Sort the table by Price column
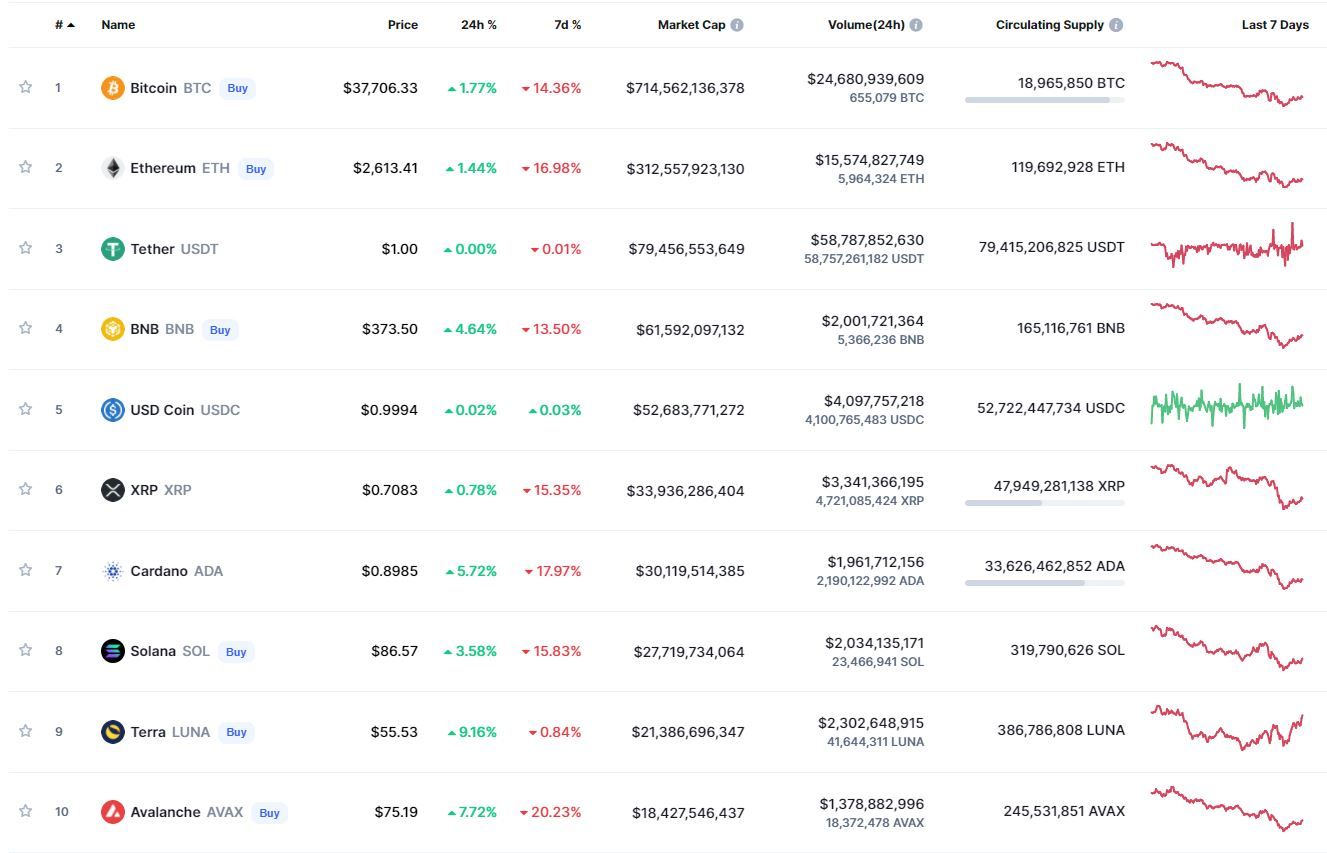Viewport: 1327px width, 853px height. [x=402, y=25]
